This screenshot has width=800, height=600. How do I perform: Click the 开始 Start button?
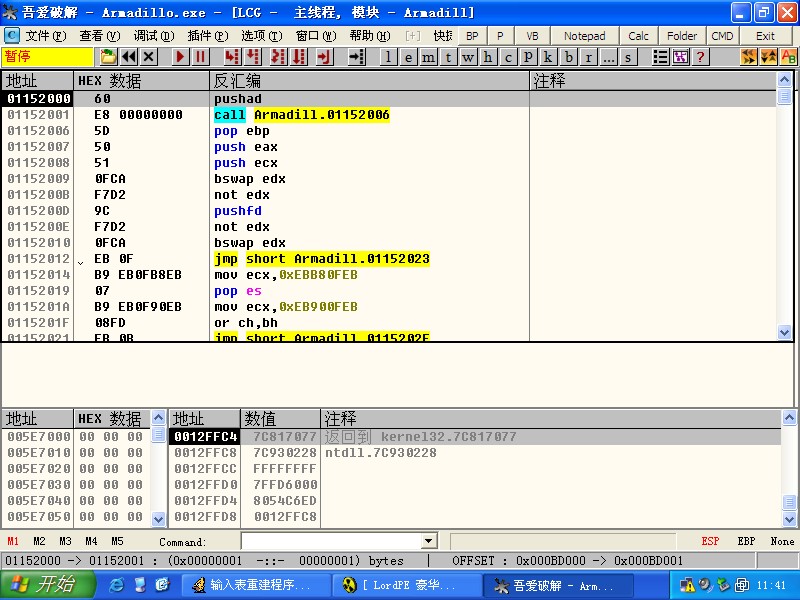tap(48, 585)
